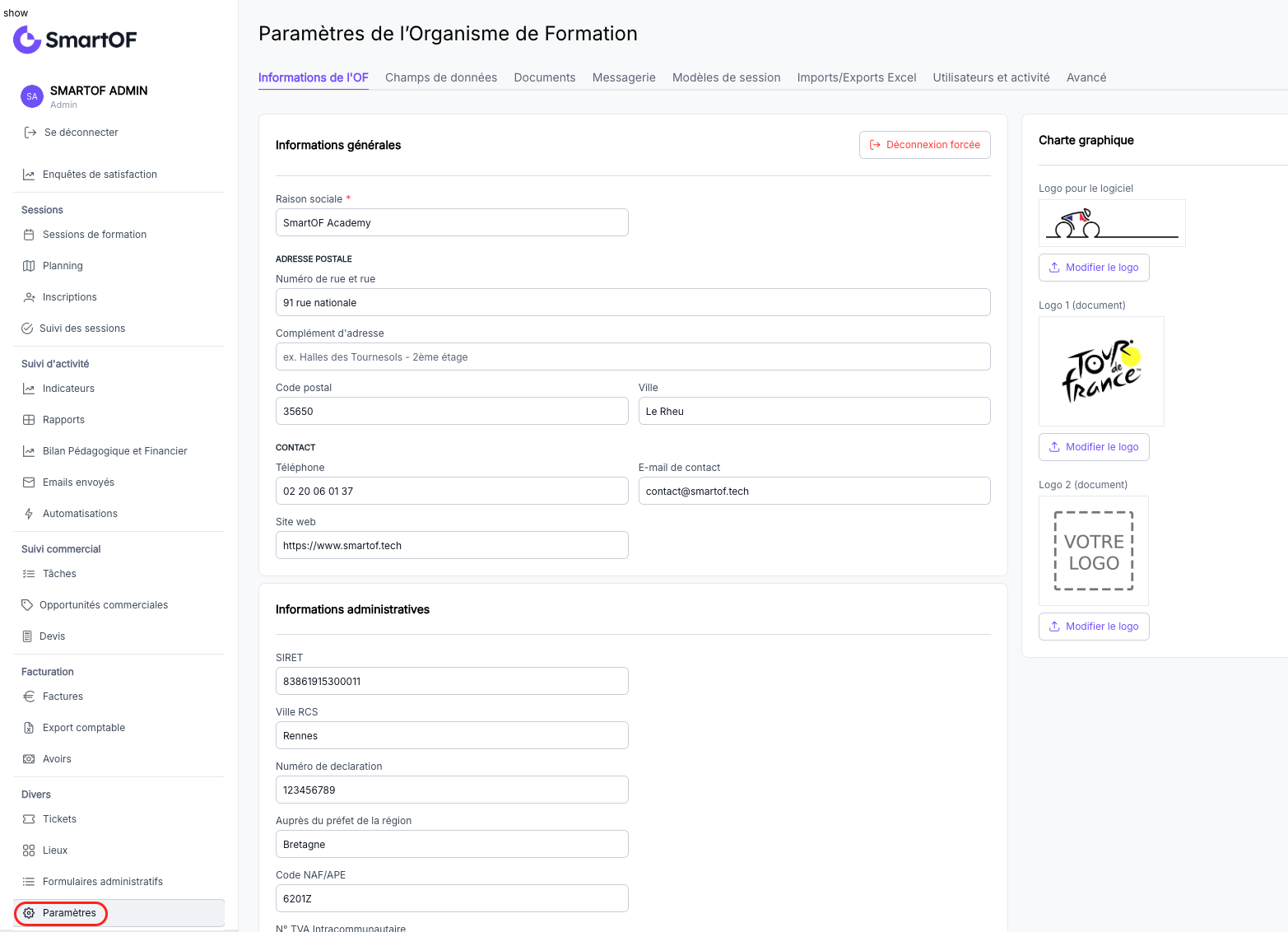Image resolution: width=1288 pixels, height=932 pixels.
Task: Click the Numéro de rue et rue field
Action: (x=633, y=302)
